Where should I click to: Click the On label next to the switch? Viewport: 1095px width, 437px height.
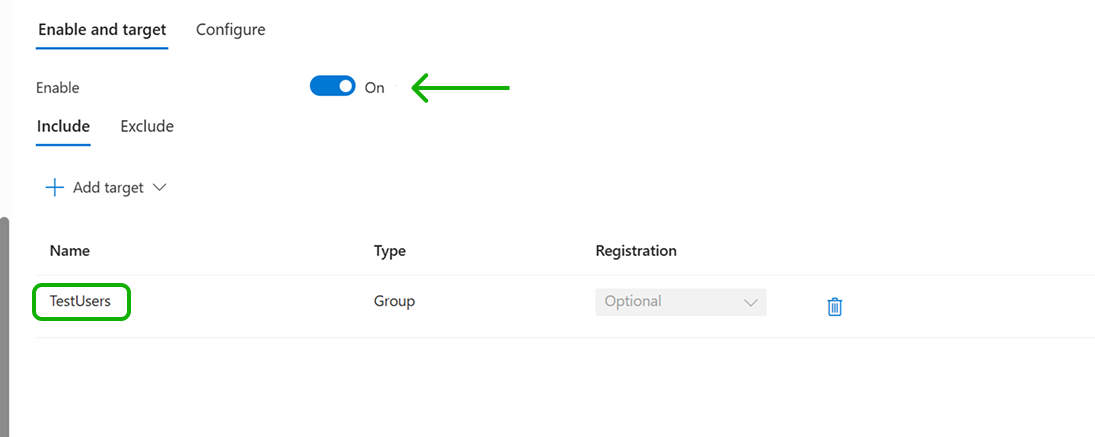(x=374, y=88)
